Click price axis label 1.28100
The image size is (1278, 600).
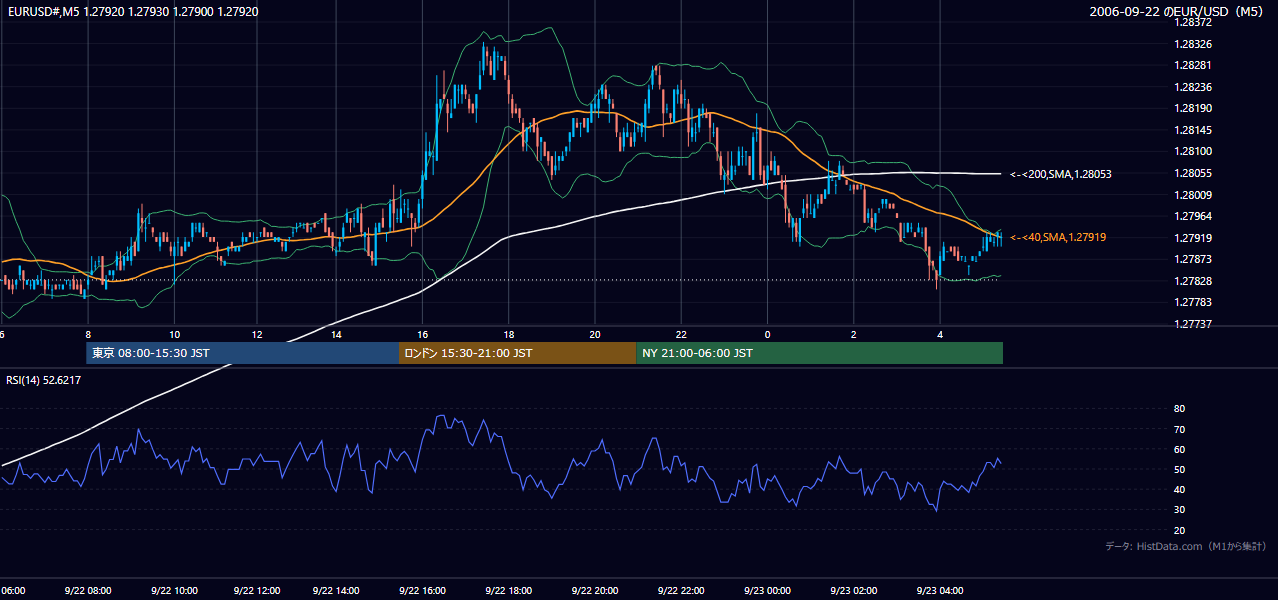(x=1195, y=152)
